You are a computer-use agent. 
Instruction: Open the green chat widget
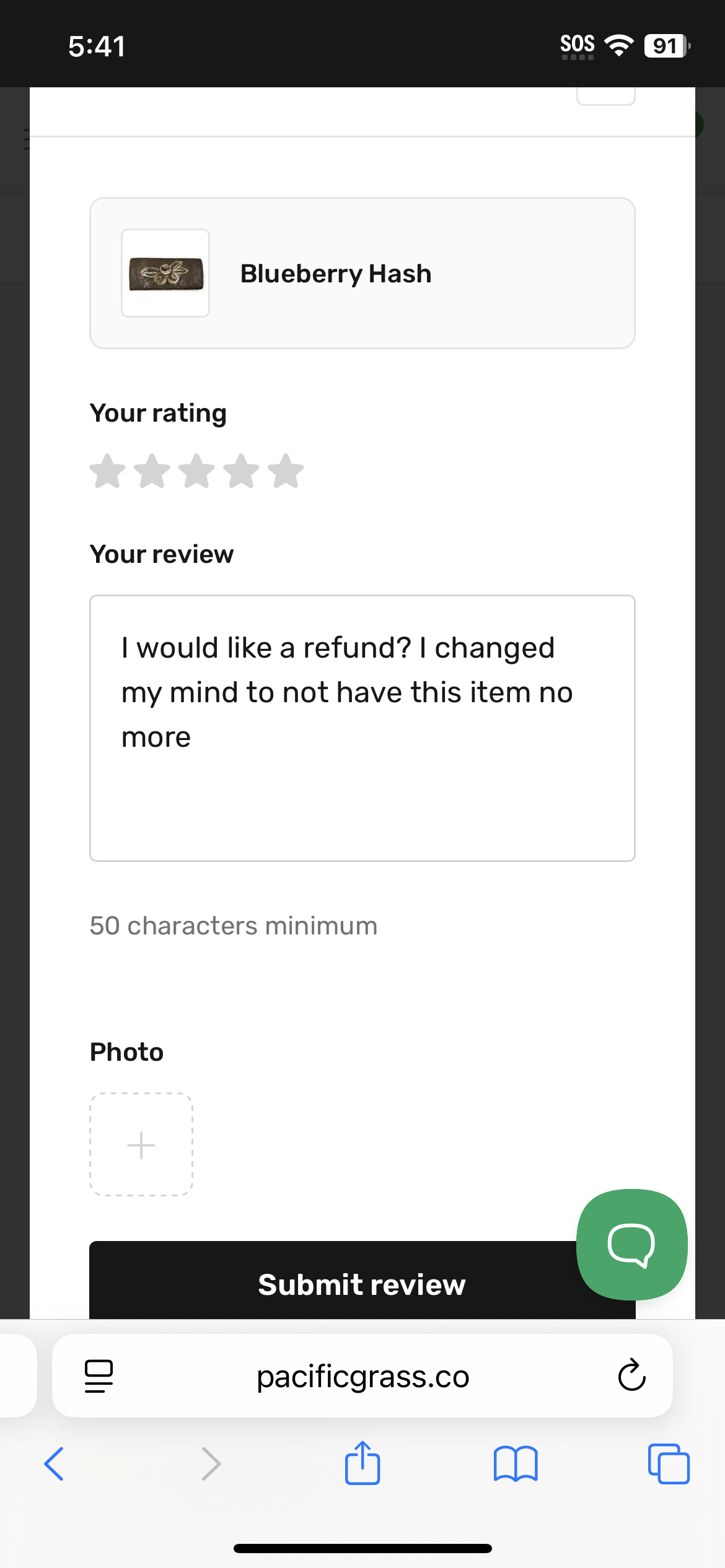pyautogui.click(x=631, y=1244)
